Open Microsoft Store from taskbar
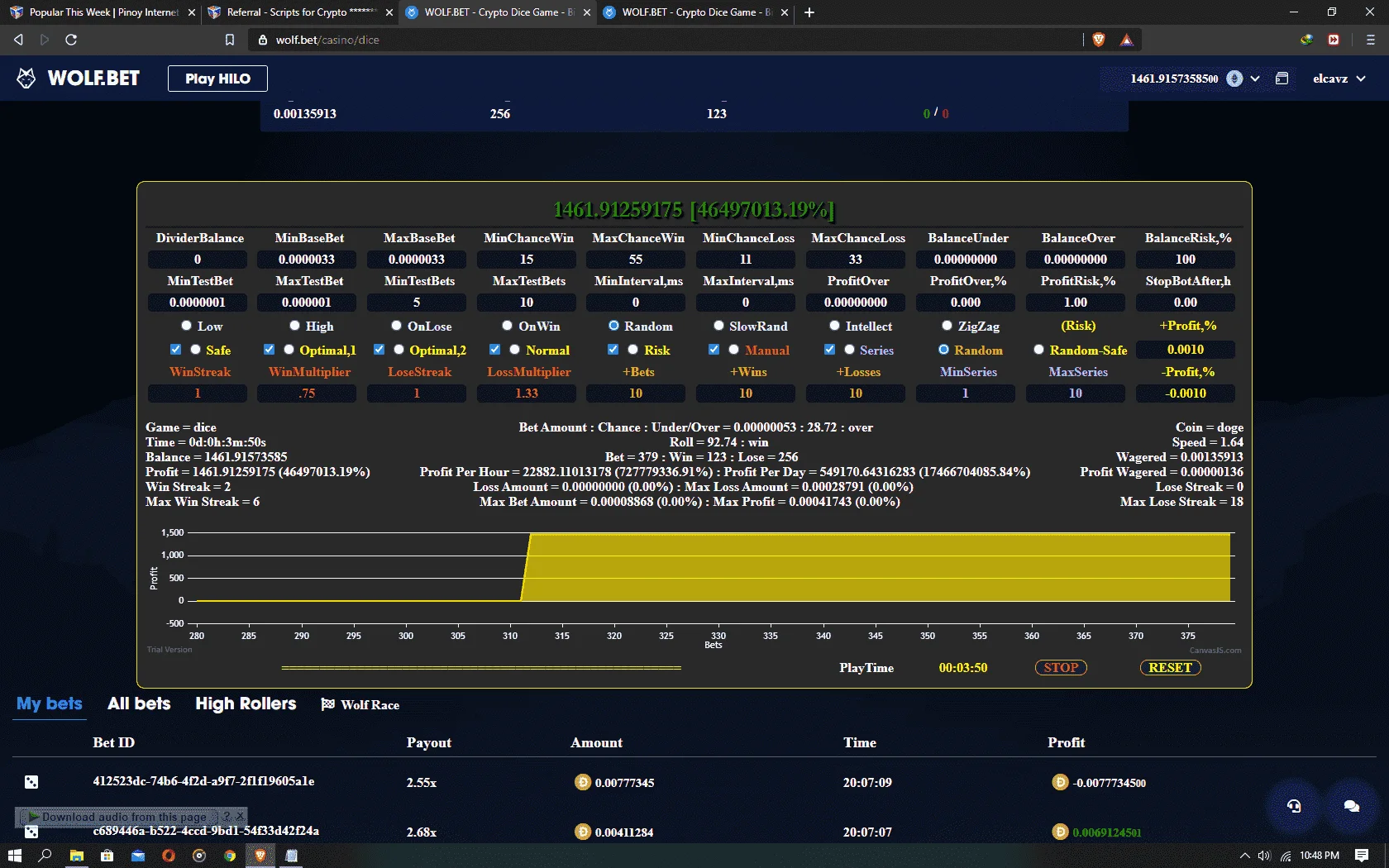This screenshot has width=1389, height=868. 107,856
